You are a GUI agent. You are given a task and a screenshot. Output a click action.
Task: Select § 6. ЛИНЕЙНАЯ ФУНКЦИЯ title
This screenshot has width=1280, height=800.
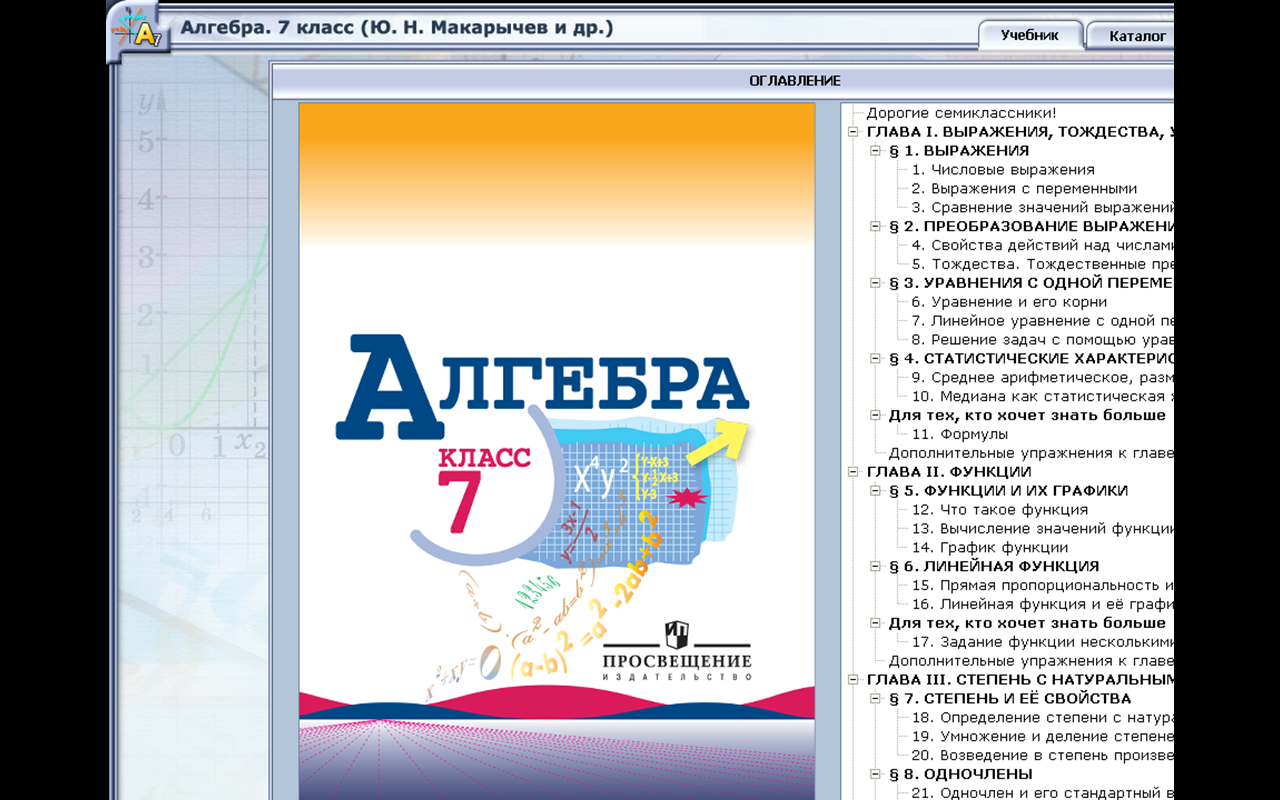pyautogui.click(x=994, y=567)
